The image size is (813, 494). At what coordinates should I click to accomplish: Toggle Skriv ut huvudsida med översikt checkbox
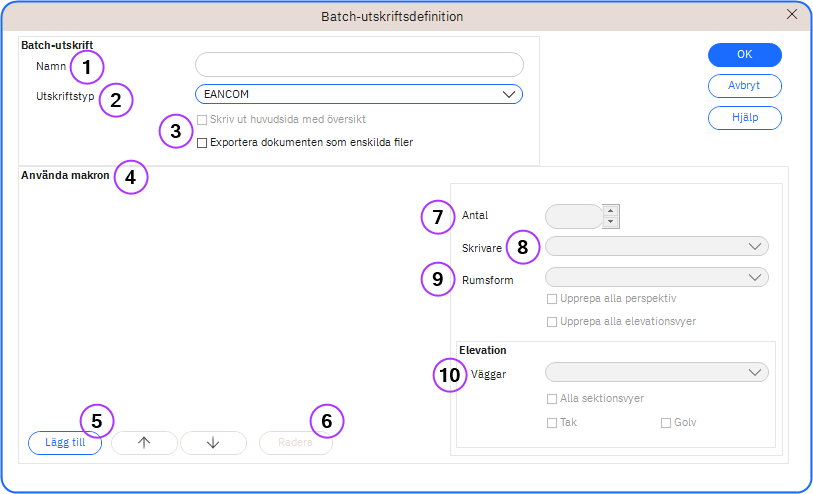click(202, 120)
